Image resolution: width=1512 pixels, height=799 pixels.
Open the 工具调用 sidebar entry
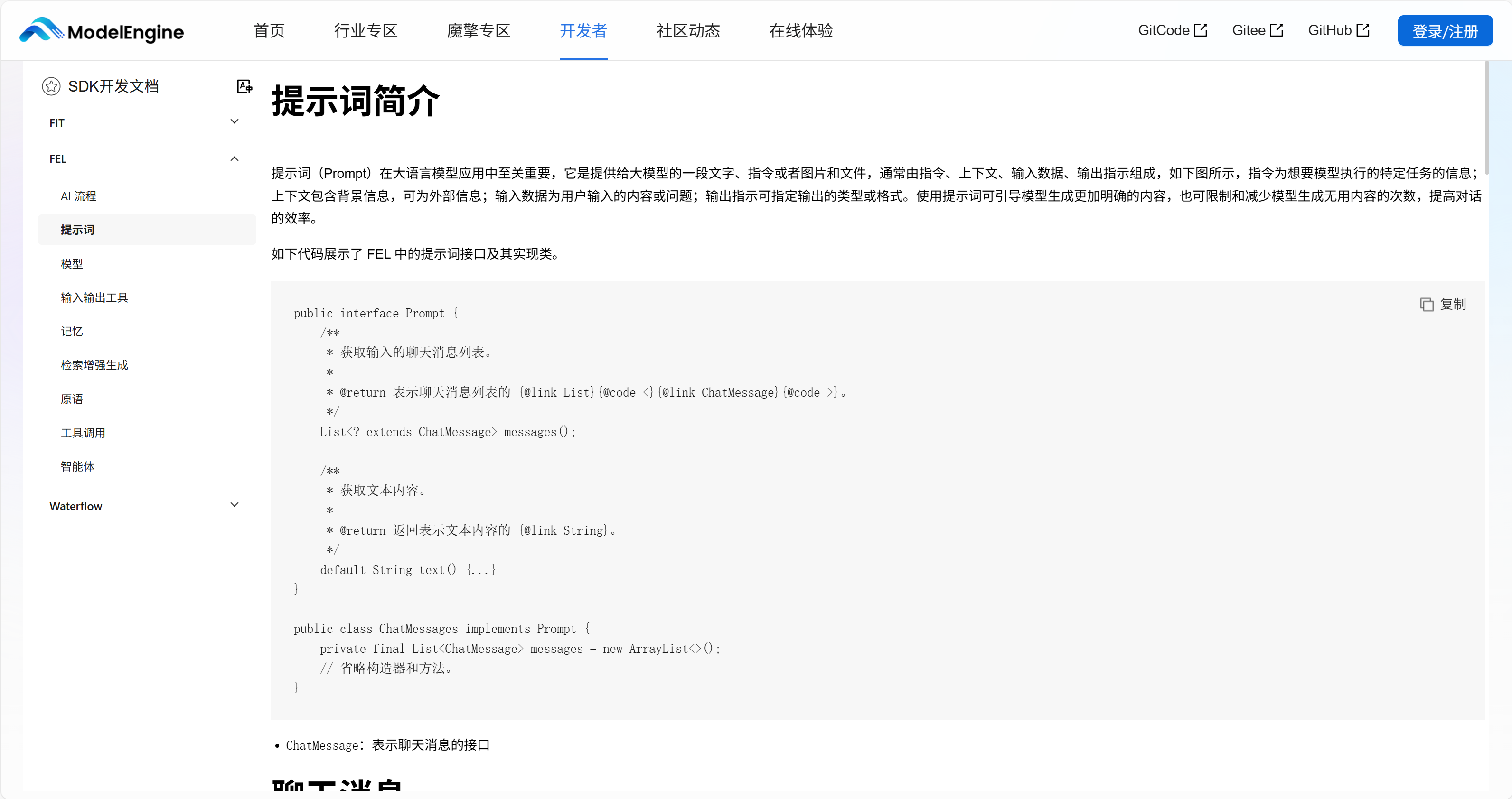tap(84, 432)
